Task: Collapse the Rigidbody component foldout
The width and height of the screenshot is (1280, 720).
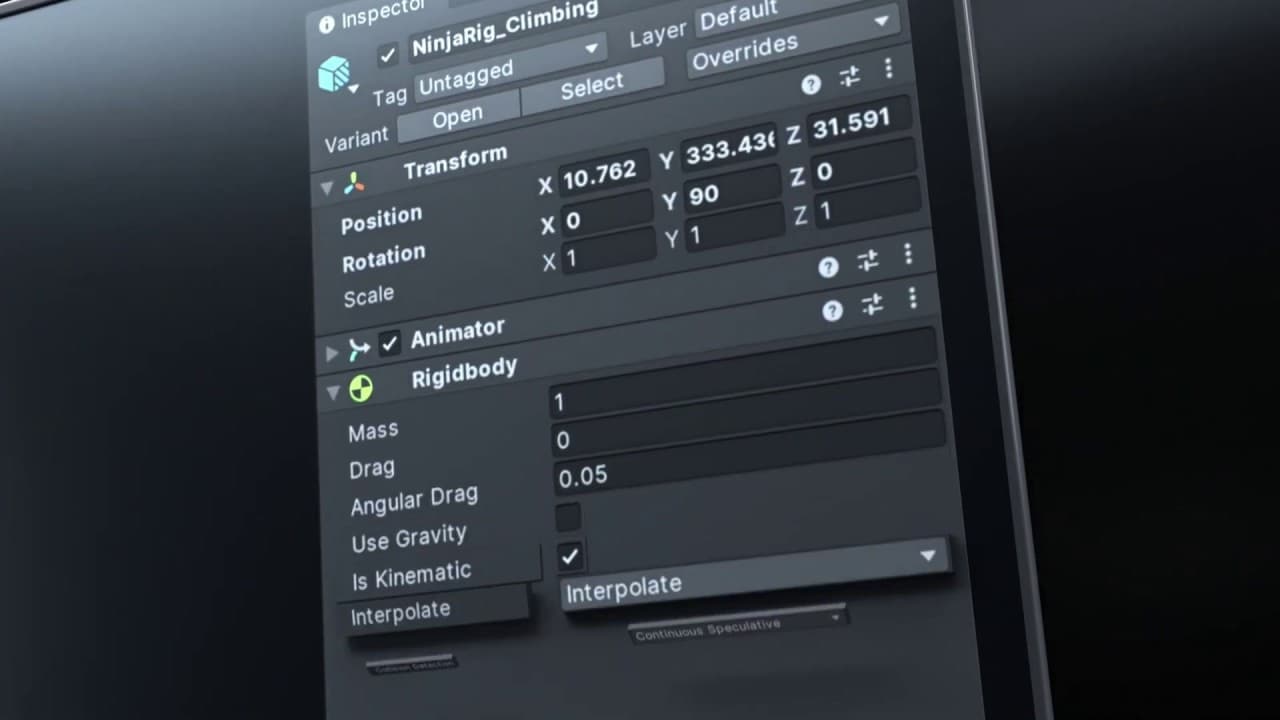Action: click(334, 393)
